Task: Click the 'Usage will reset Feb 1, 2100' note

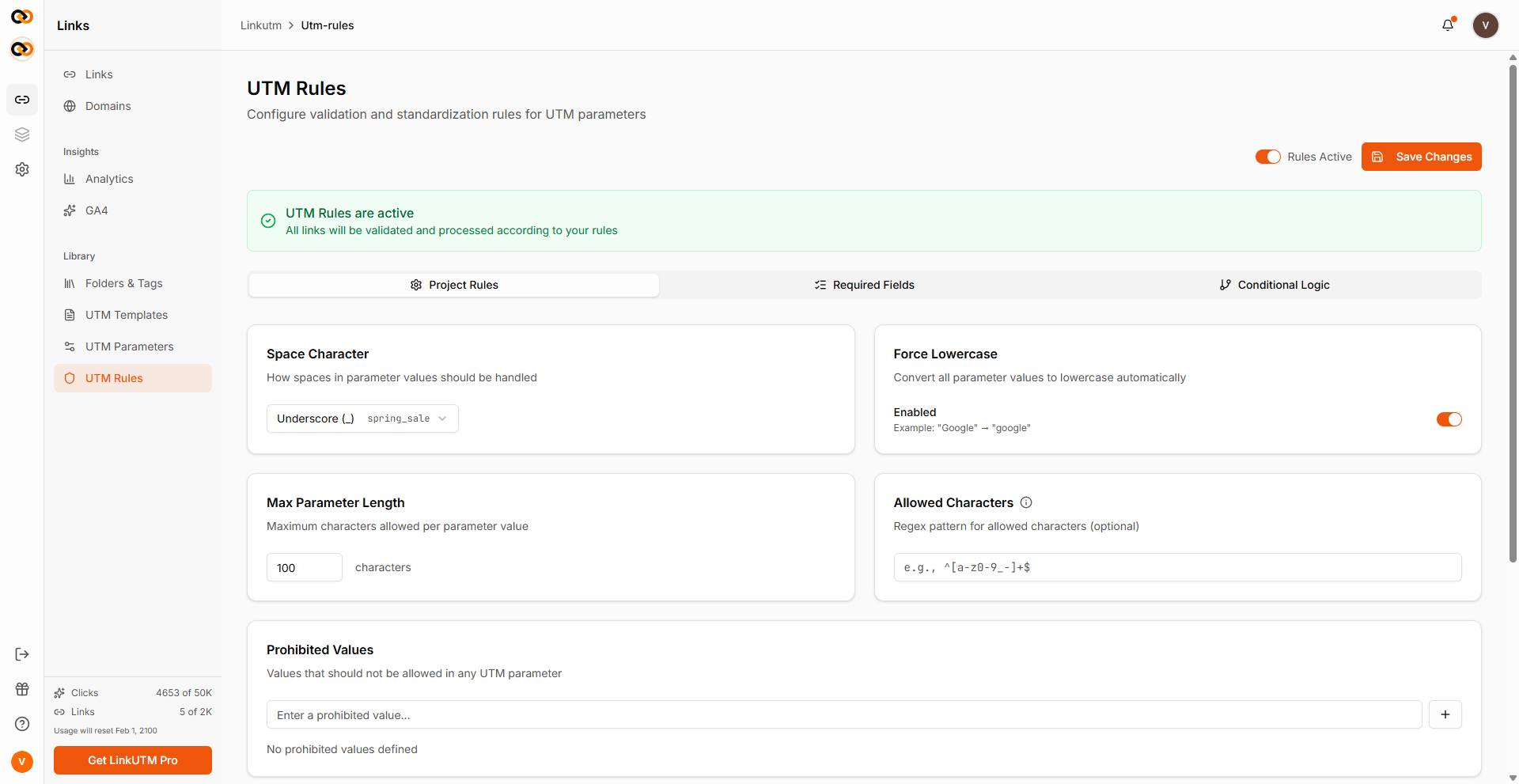Action: 105,731
